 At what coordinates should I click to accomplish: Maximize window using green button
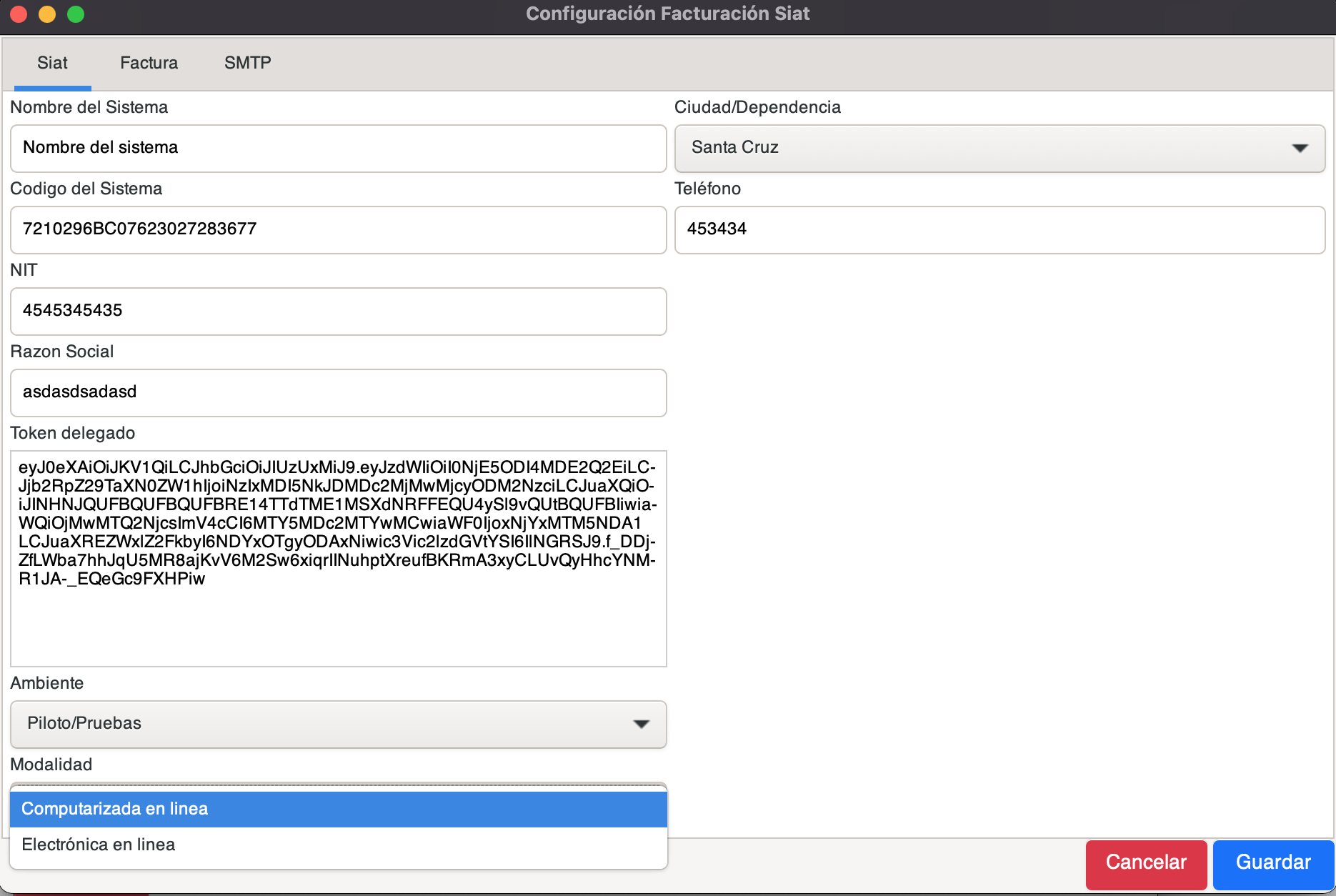[x=76, y=14]
